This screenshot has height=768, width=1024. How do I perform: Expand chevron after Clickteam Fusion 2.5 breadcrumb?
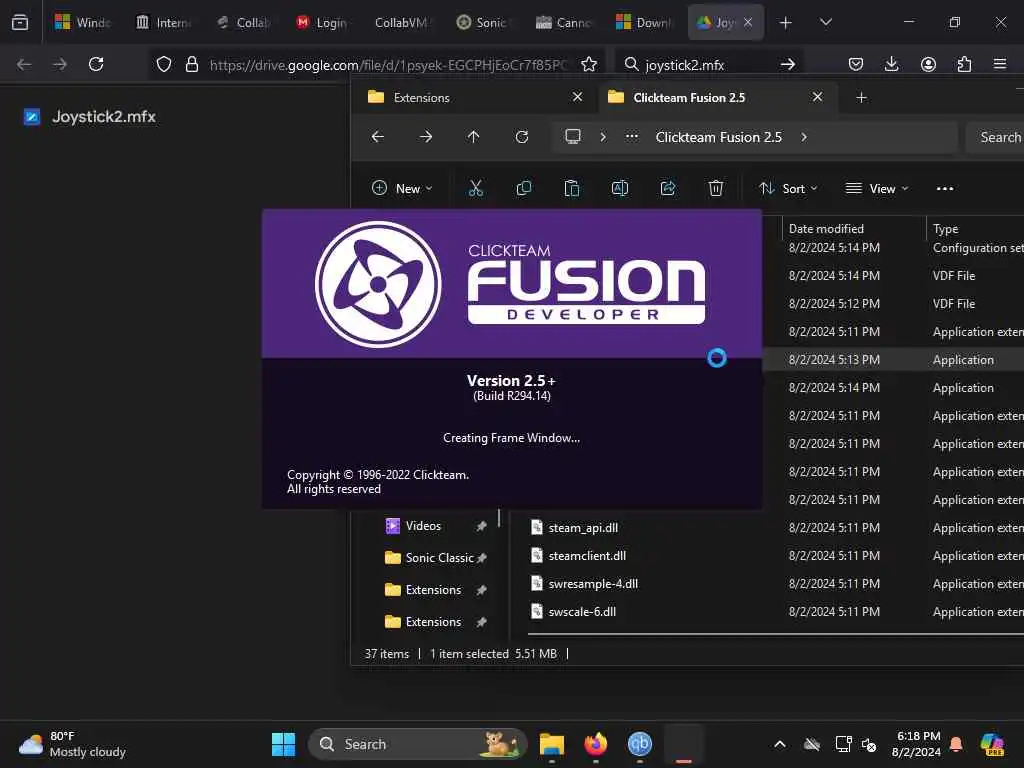coord(804,137)
